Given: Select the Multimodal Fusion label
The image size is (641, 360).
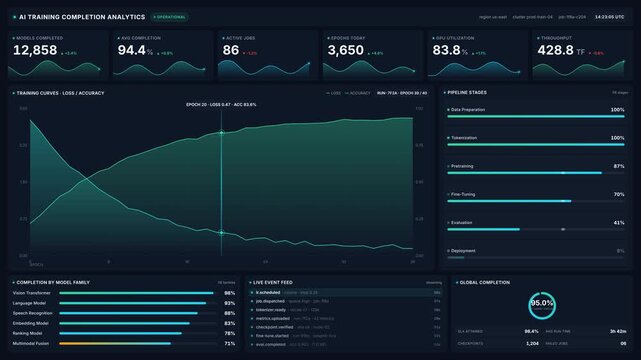Looking at the screenshot, I should (31, 344).
